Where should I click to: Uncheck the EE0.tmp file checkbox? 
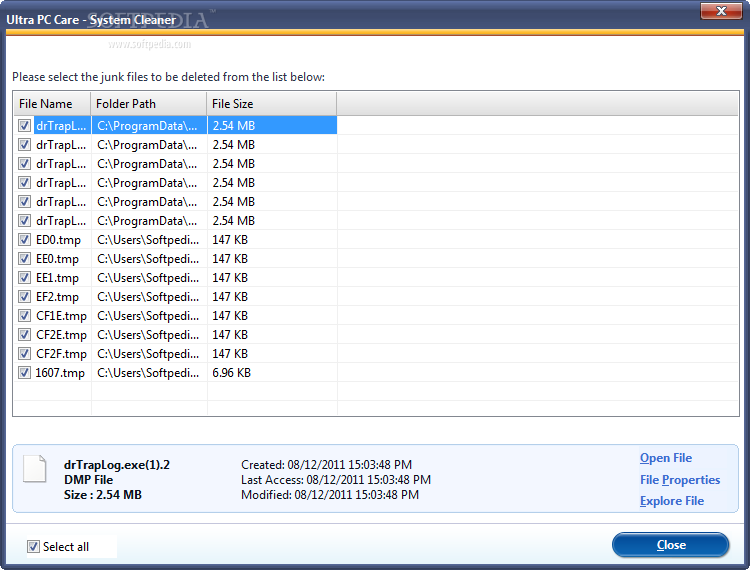click(24, 259)
